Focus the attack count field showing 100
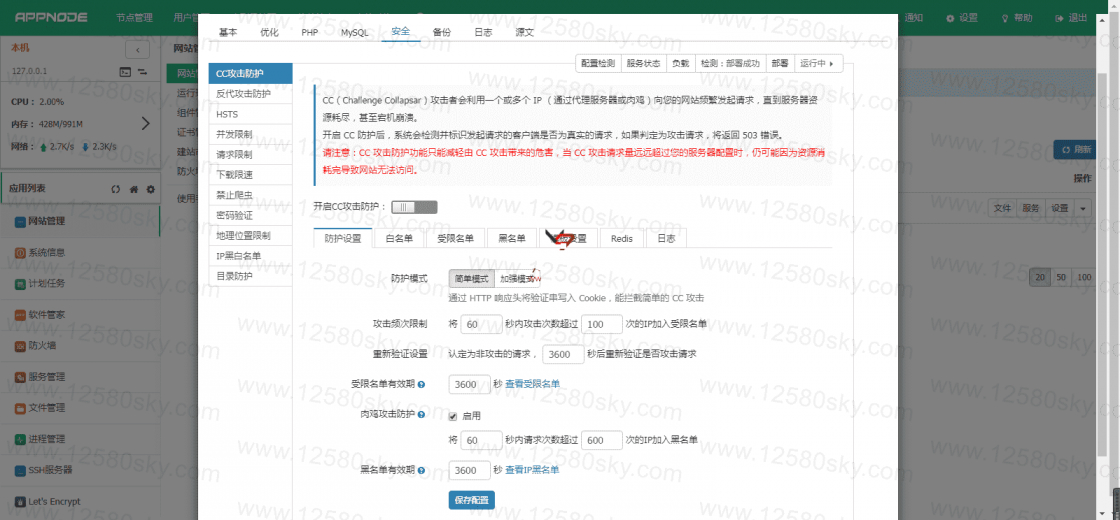The image size is (1120, 520). coord(602,324)
